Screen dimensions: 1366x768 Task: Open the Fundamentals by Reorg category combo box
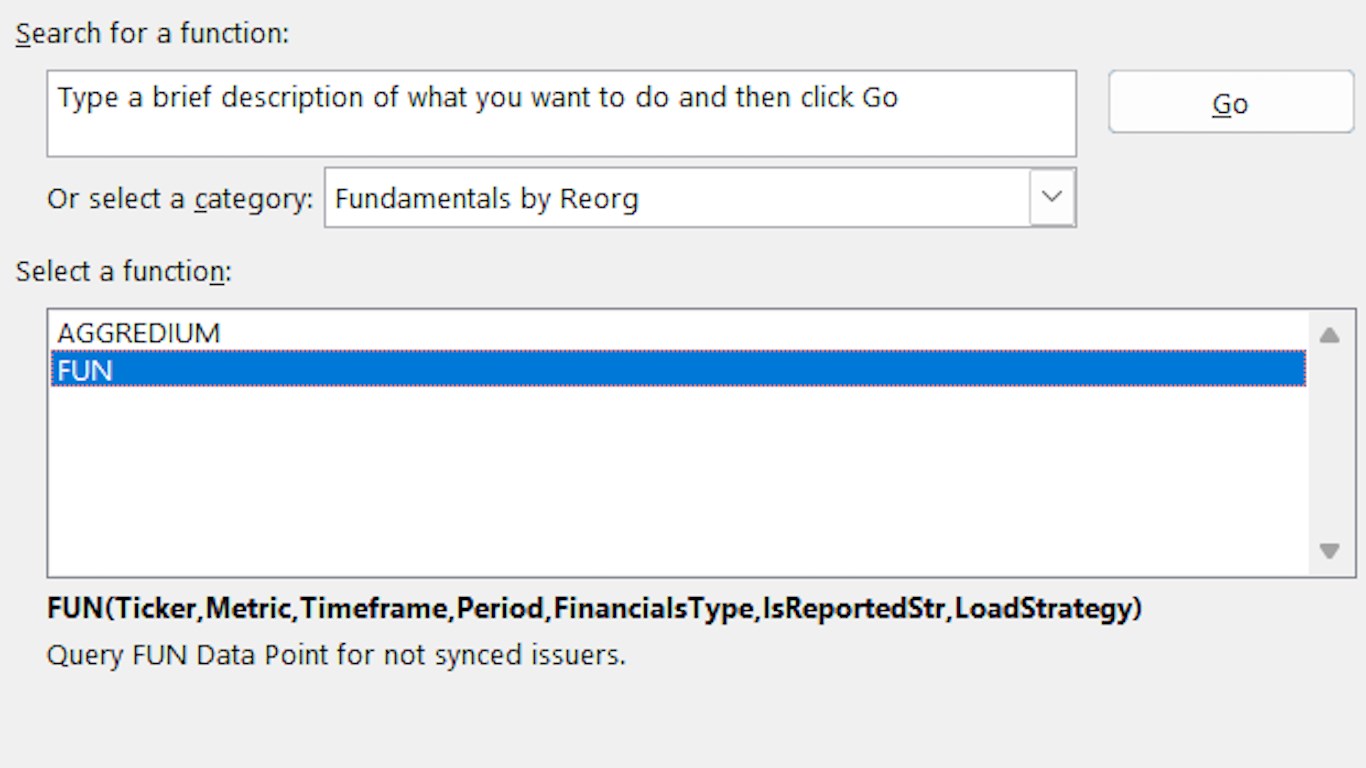click(x=680, y=198)
